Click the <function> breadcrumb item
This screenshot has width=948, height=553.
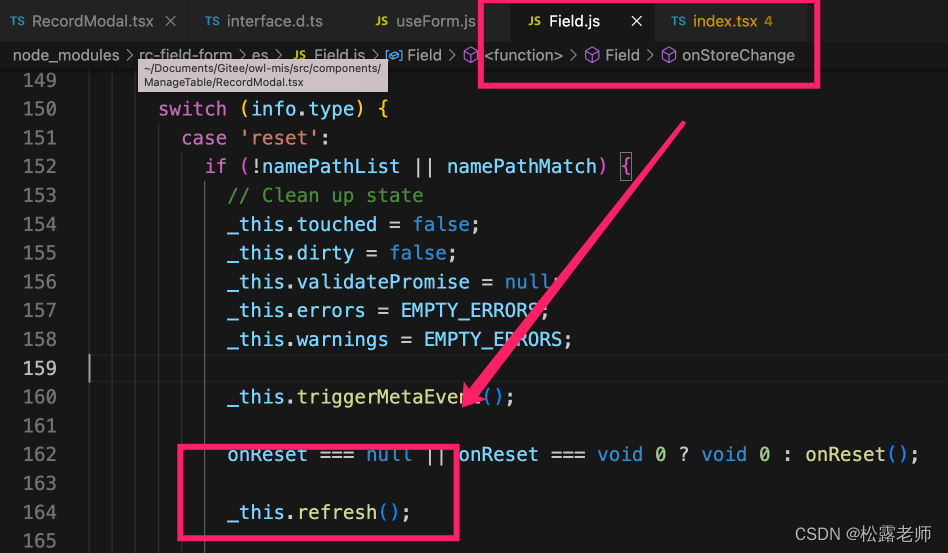[524, 56]
